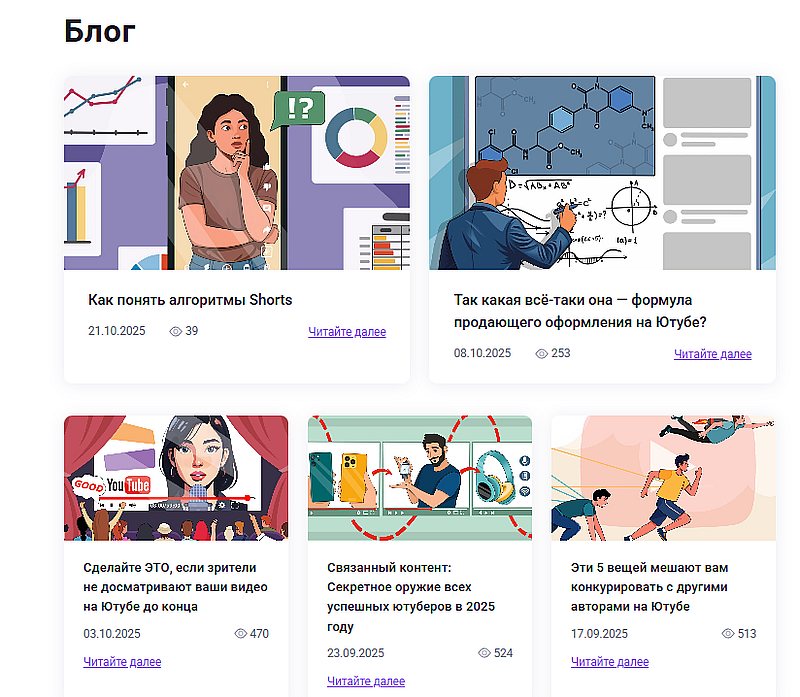Open the Shorts algorithms article thumbnail
Image resolution: width=800 pixels, height=697 pixels.
coord(237,173)
